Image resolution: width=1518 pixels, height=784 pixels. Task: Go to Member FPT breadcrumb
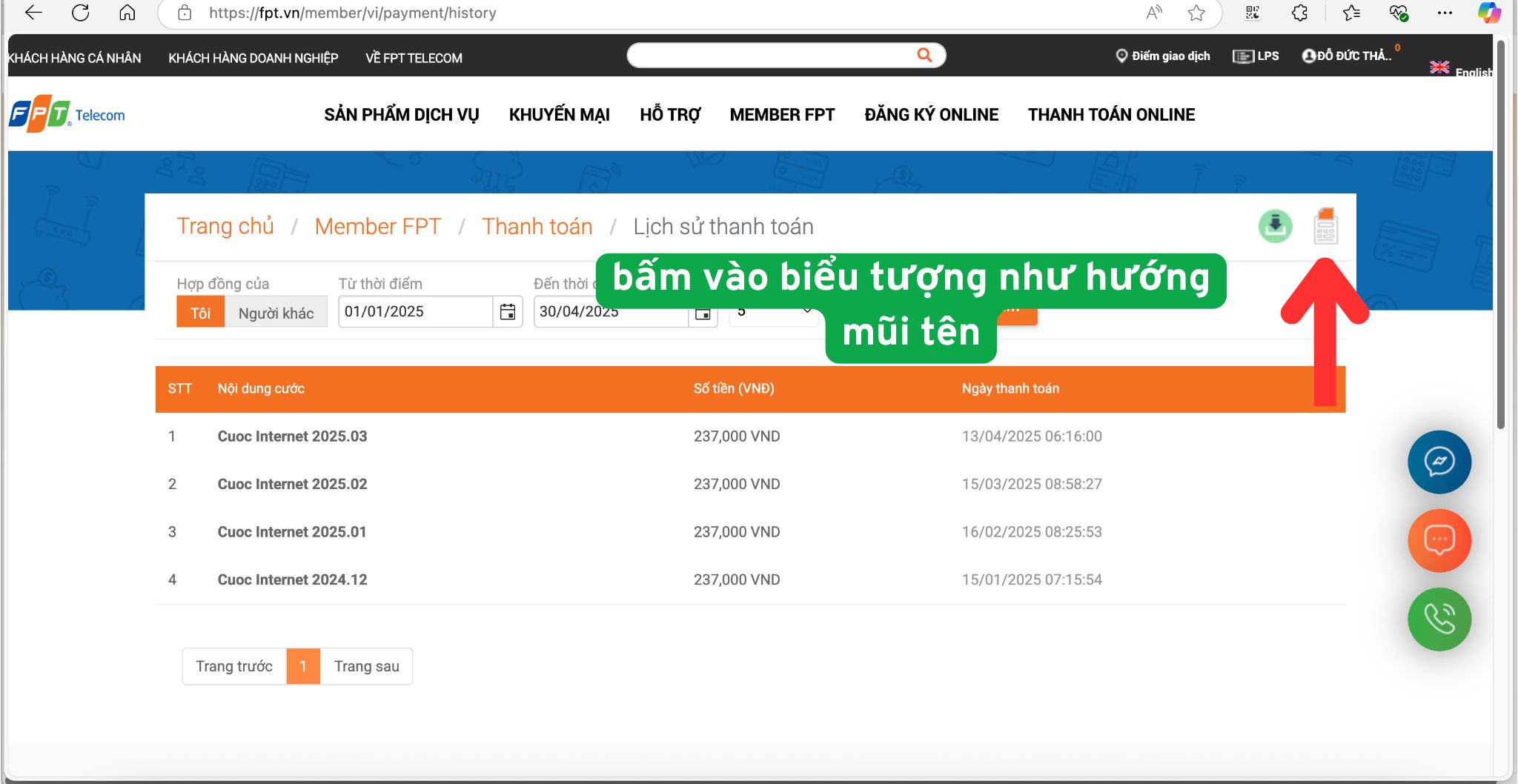378,226
